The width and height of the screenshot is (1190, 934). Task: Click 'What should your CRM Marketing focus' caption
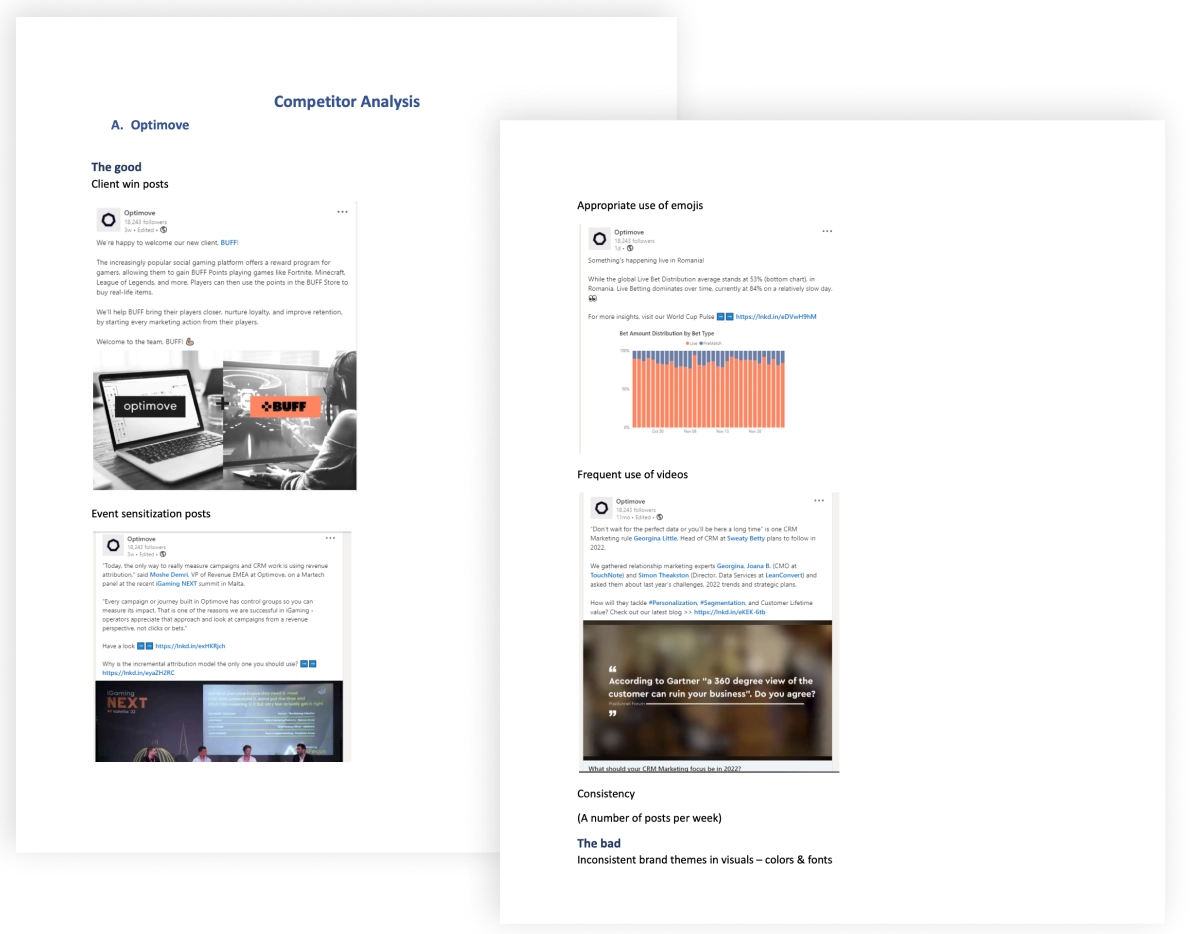tap(665, 769)
